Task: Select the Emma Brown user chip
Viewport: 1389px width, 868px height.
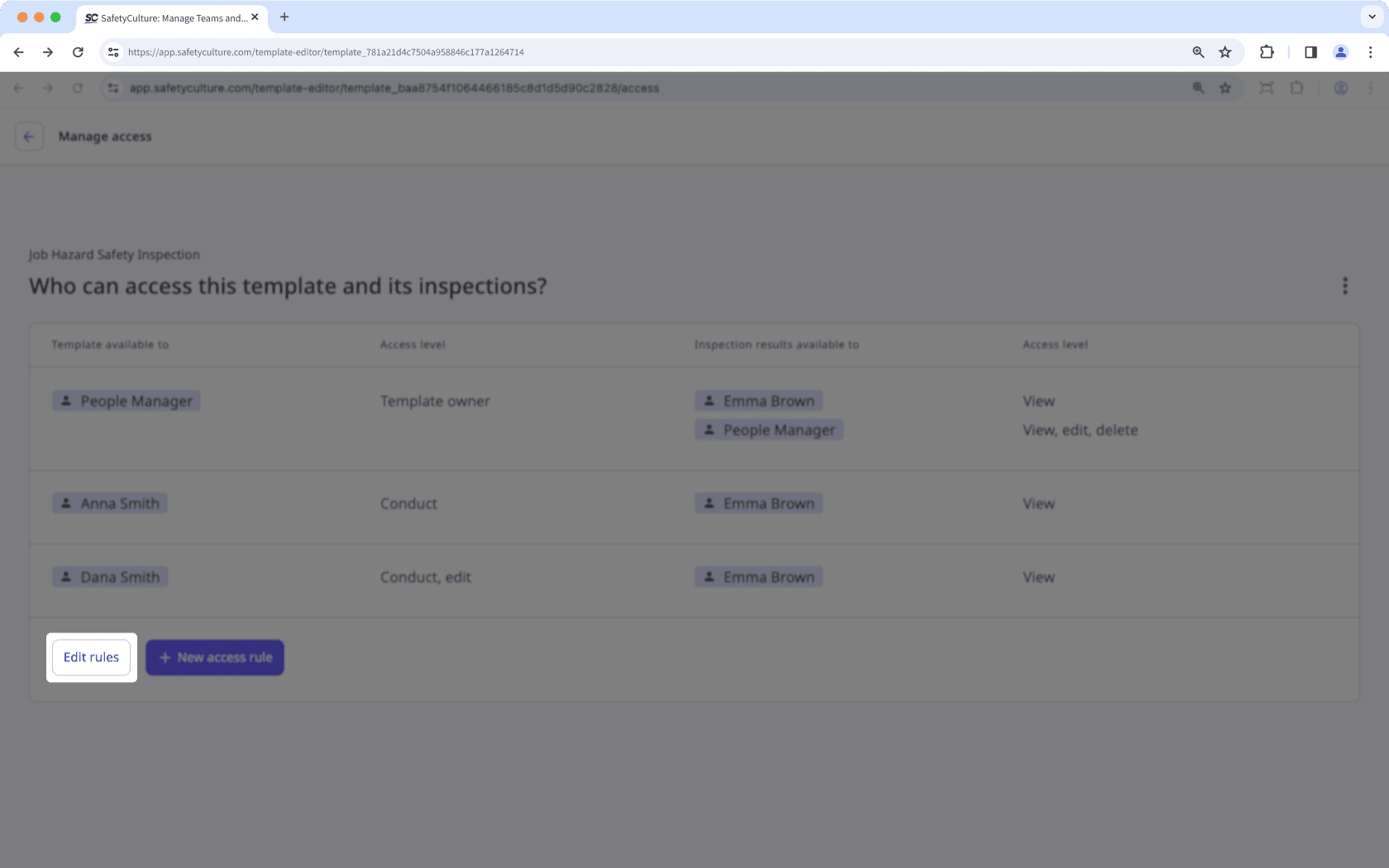Action: (758, 400)
